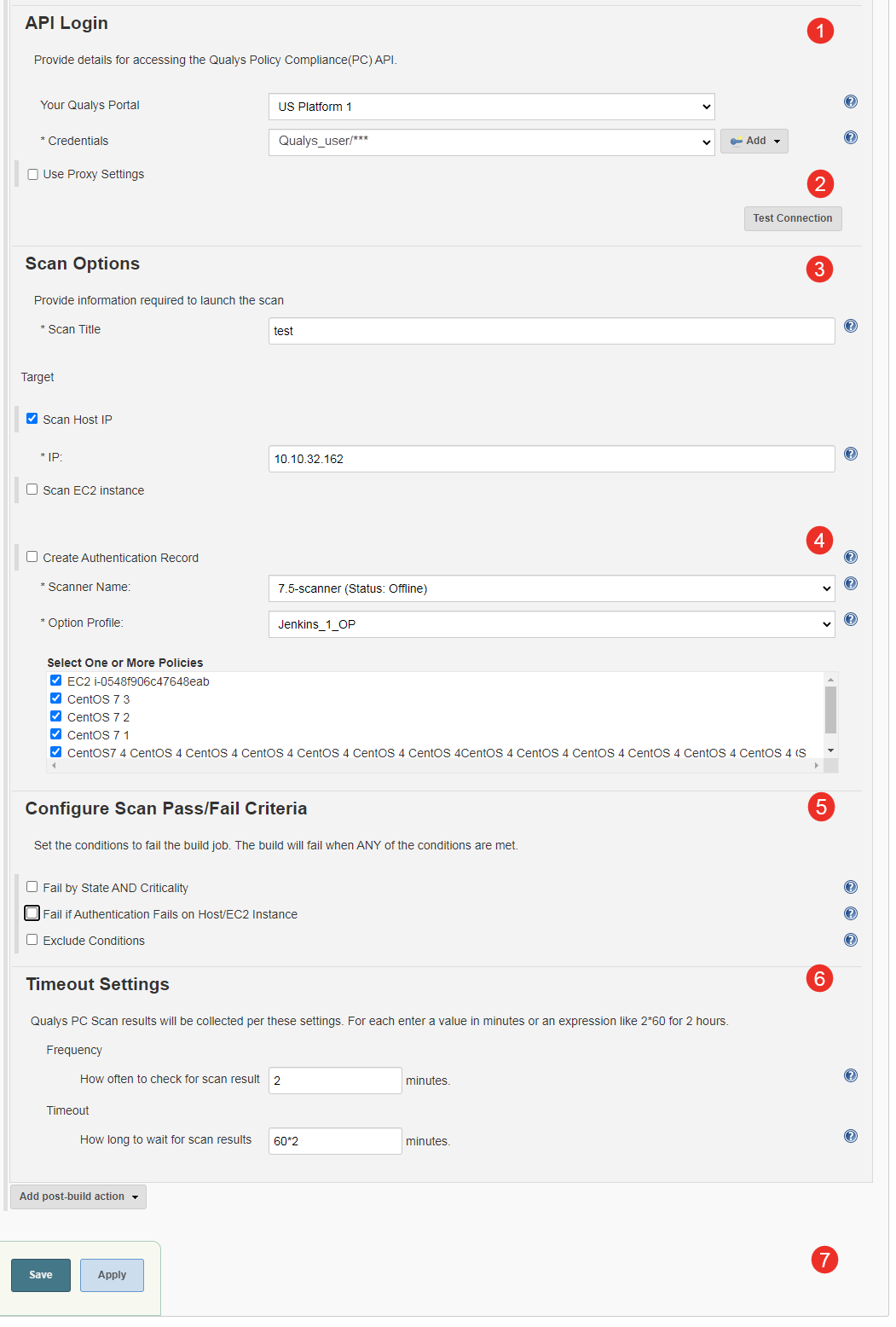Click policies list scroll down arrow
The width and height of the screenshot is (896, 1327).
(830, 750)
